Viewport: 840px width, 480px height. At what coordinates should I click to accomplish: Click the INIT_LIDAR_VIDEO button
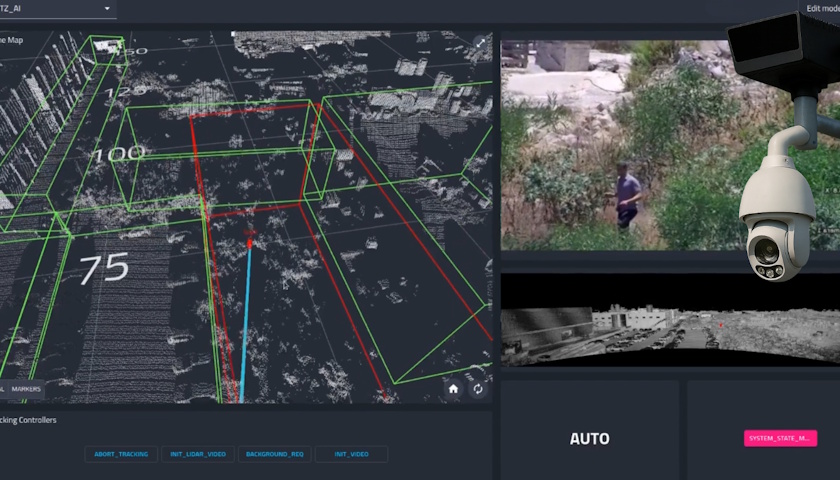pyautogui.click(x=197, y=454)
